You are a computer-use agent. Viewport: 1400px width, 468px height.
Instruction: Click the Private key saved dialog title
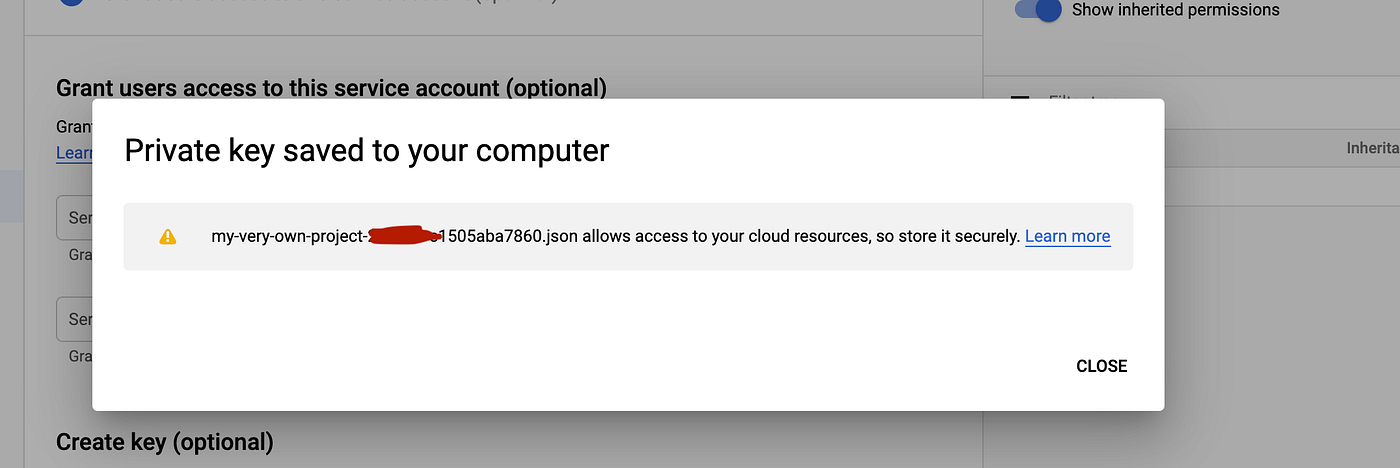pos(366,150)
